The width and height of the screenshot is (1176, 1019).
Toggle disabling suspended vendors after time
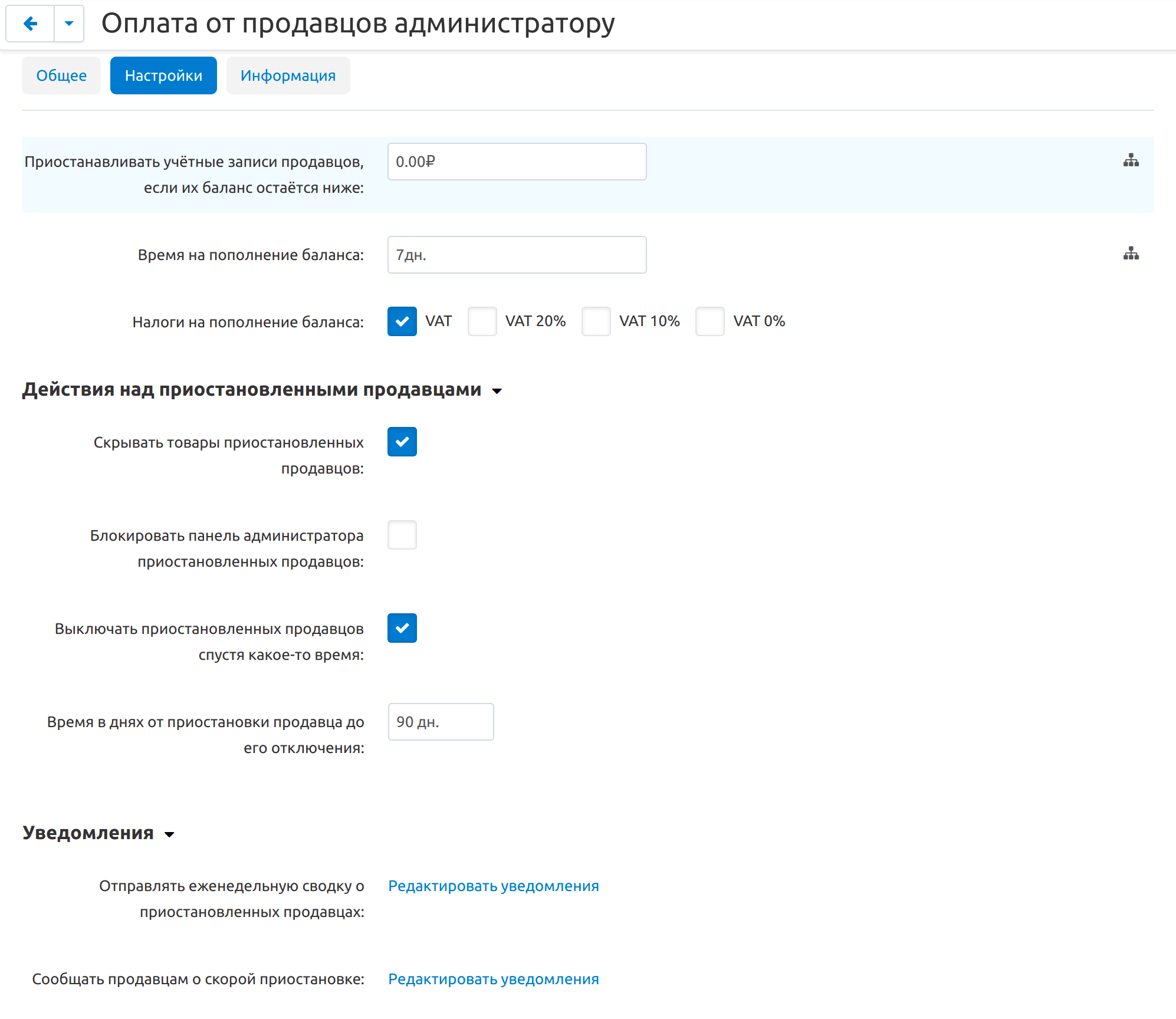[402, 628]
